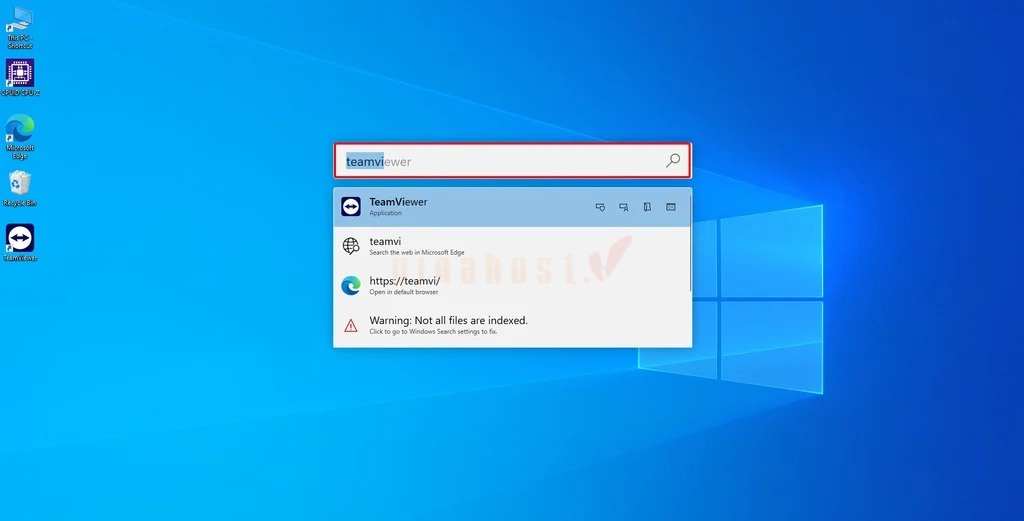Choose the https://teamvi/ result

pyautogui.click(x=512, y=285)
